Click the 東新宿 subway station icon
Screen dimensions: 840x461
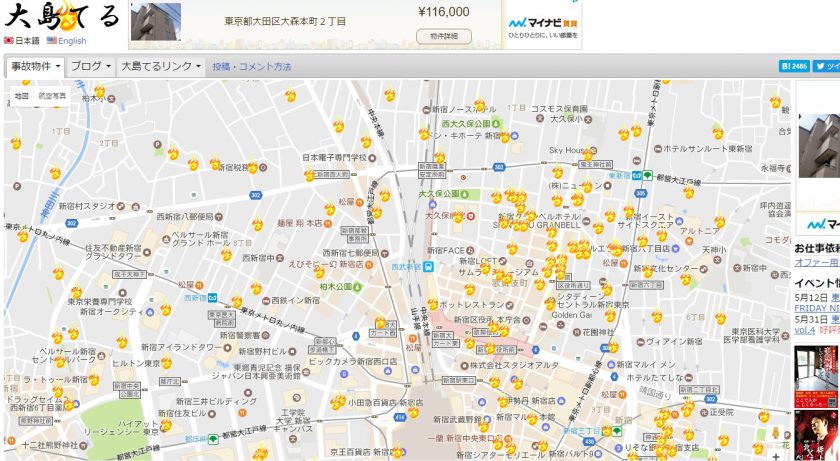[637, 175]
